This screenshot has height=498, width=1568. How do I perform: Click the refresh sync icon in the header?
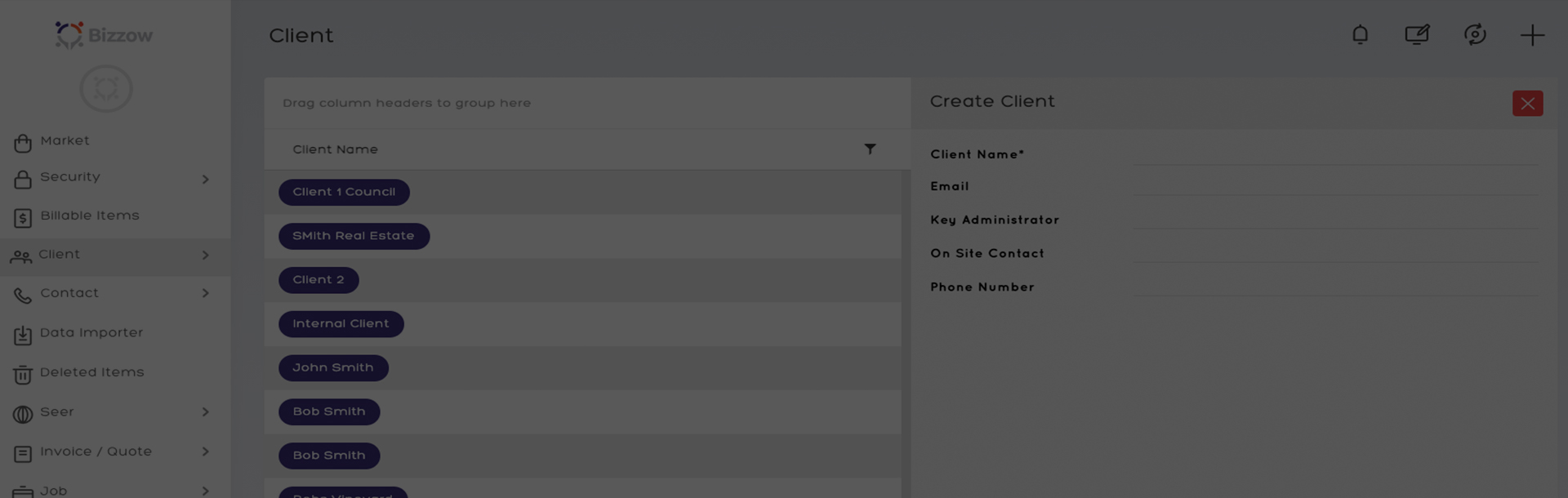[1475, 34]
